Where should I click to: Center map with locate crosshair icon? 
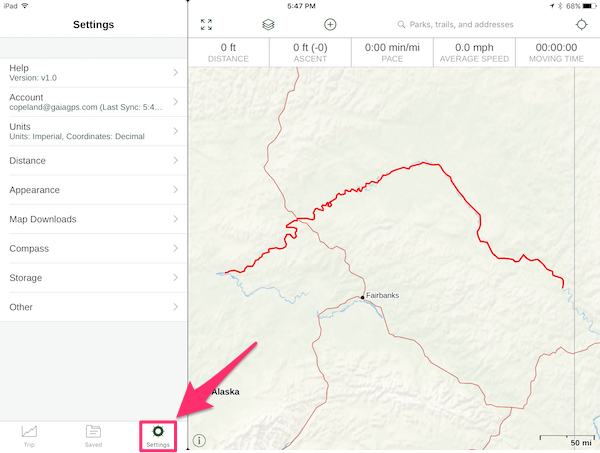[x=581, y=24]
